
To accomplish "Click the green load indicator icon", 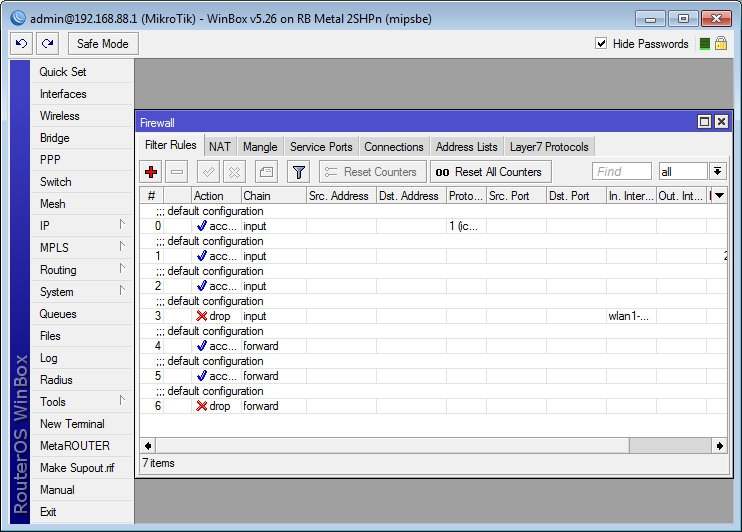I will [705, 44].
